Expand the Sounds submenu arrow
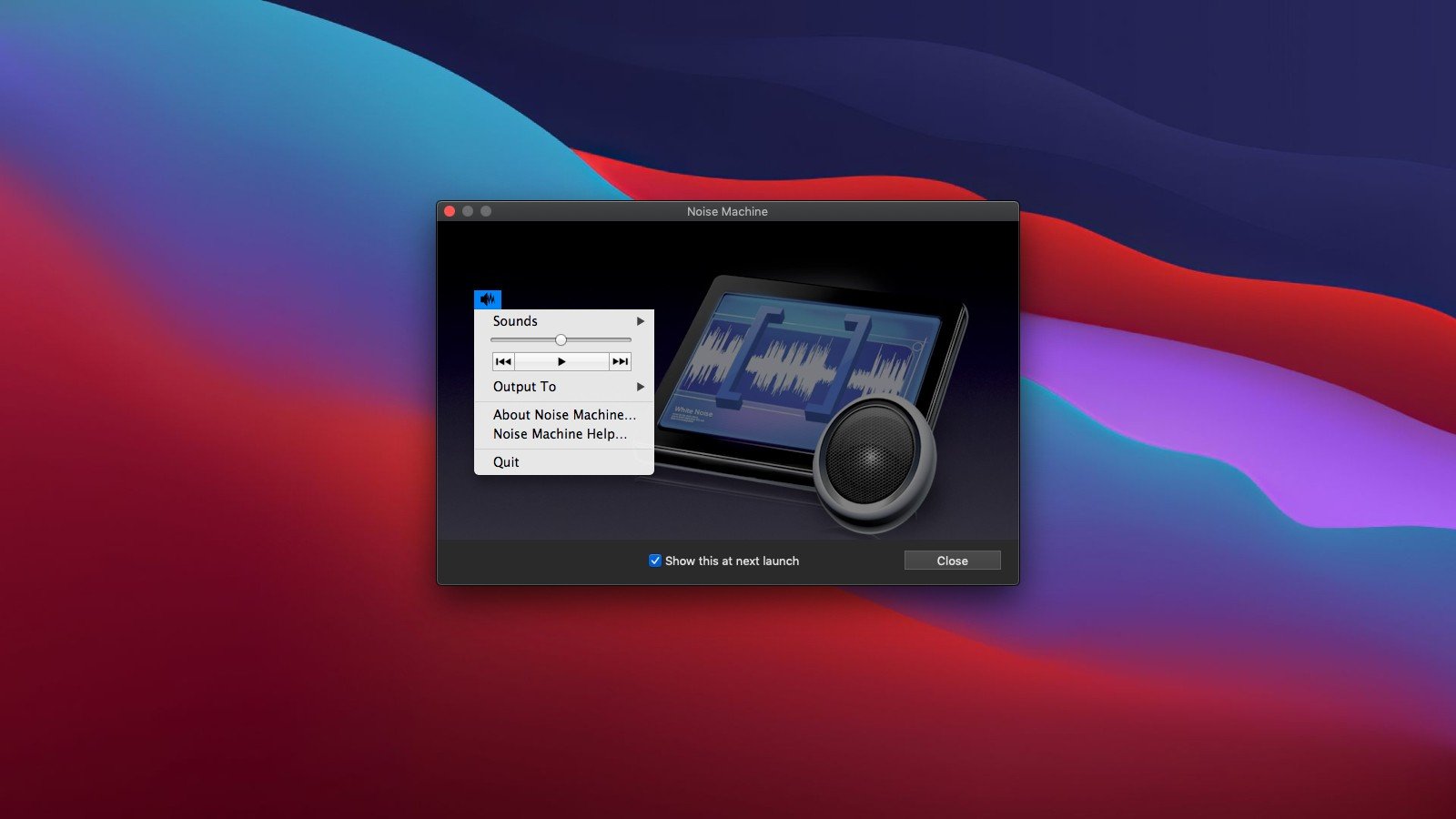The width and height of the screenshot is (1456, 819). tap(641, 321)
